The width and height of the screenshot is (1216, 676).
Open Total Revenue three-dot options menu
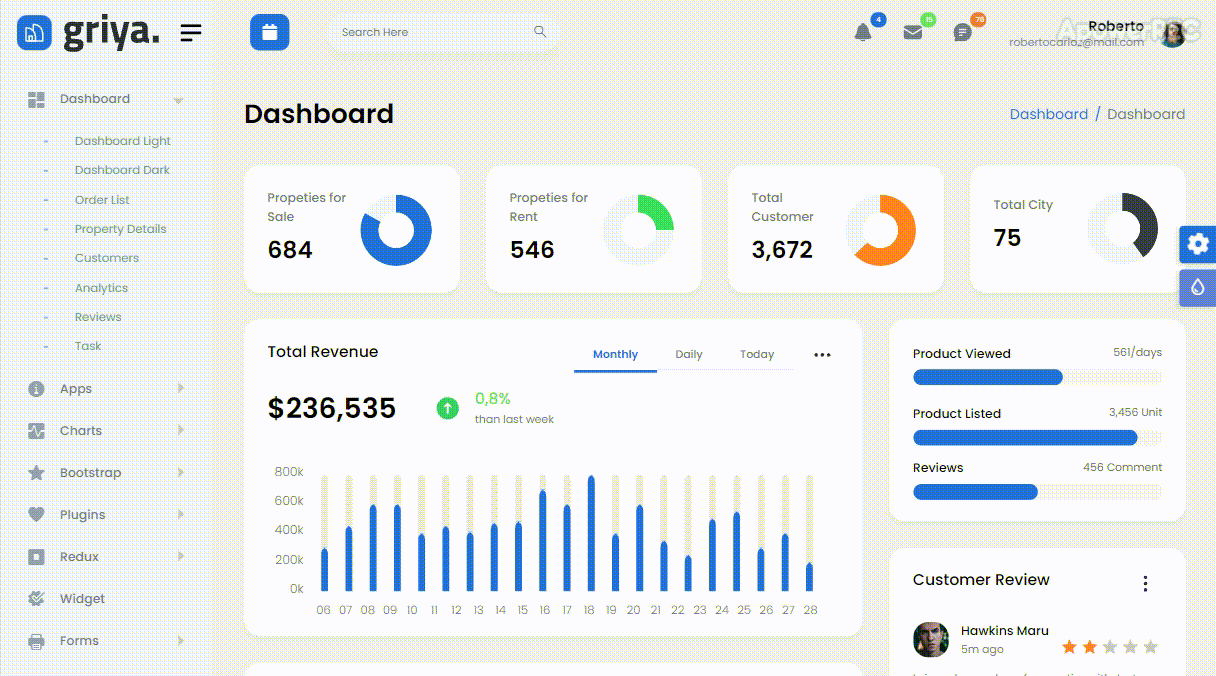point(822,355)
